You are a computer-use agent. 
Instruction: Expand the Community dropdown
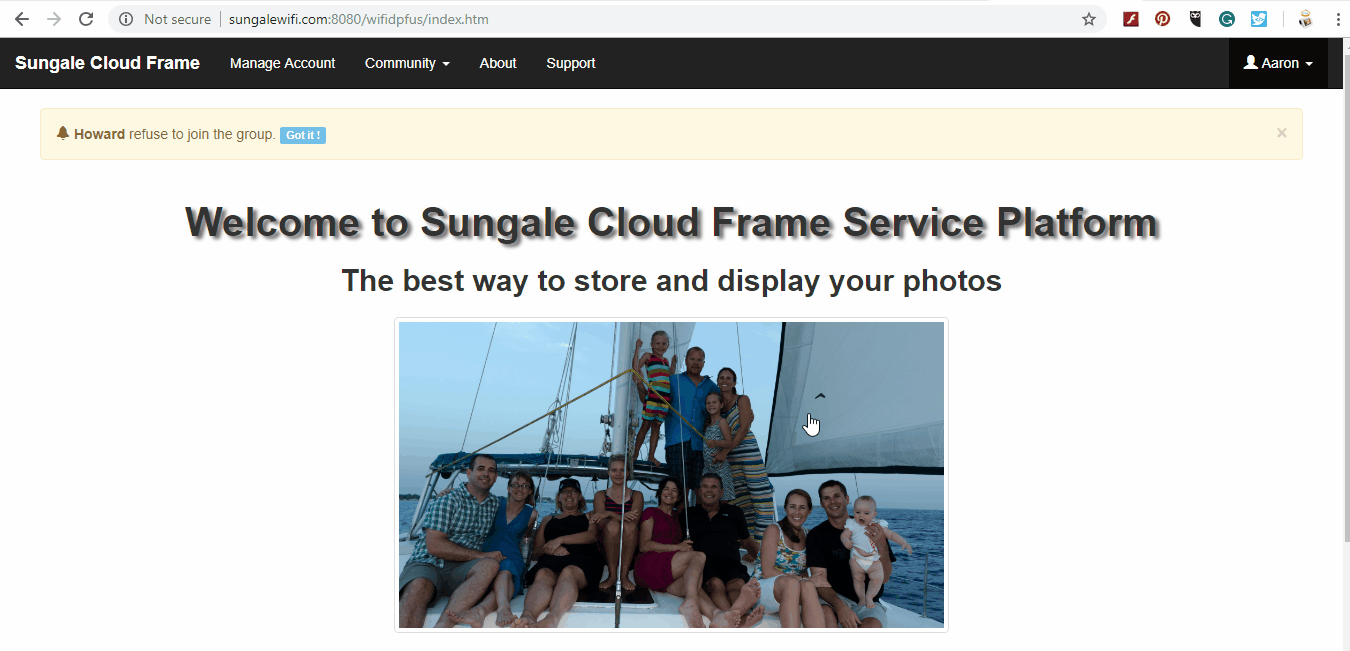[407, 63]
